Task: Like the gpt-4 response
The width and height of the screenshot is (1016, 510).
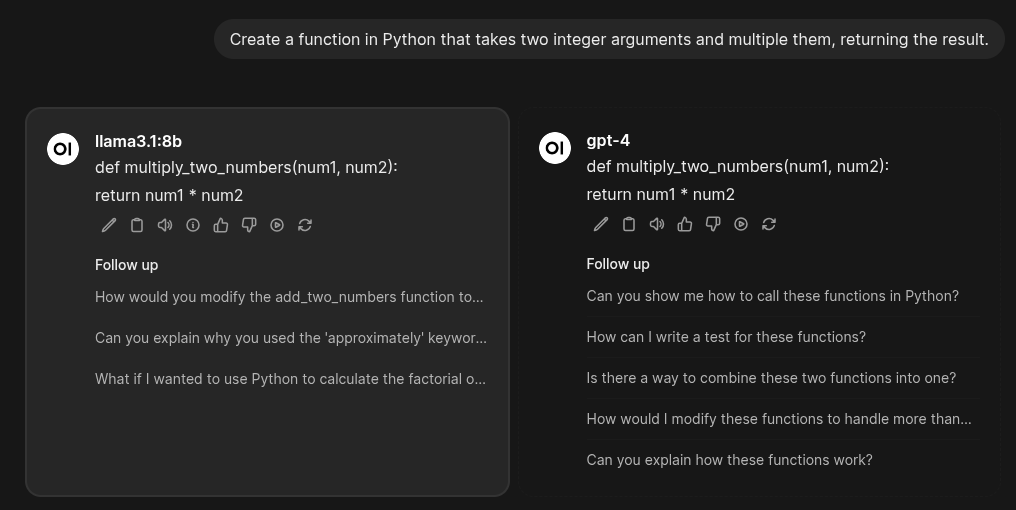Action: point(685,224)
